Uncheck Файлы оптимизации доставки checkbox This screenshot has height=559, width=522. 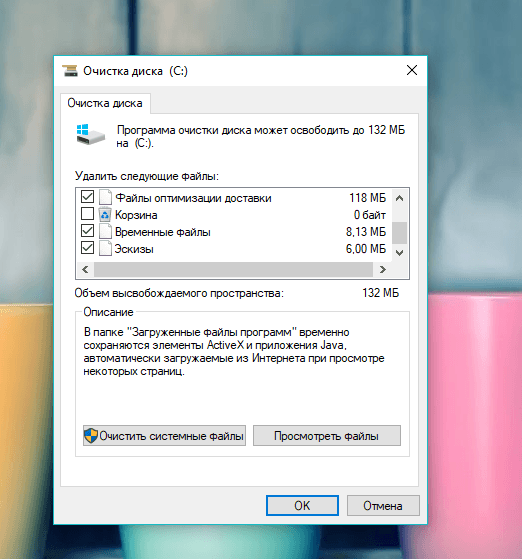pyautogui.click(x=87, y=197)
